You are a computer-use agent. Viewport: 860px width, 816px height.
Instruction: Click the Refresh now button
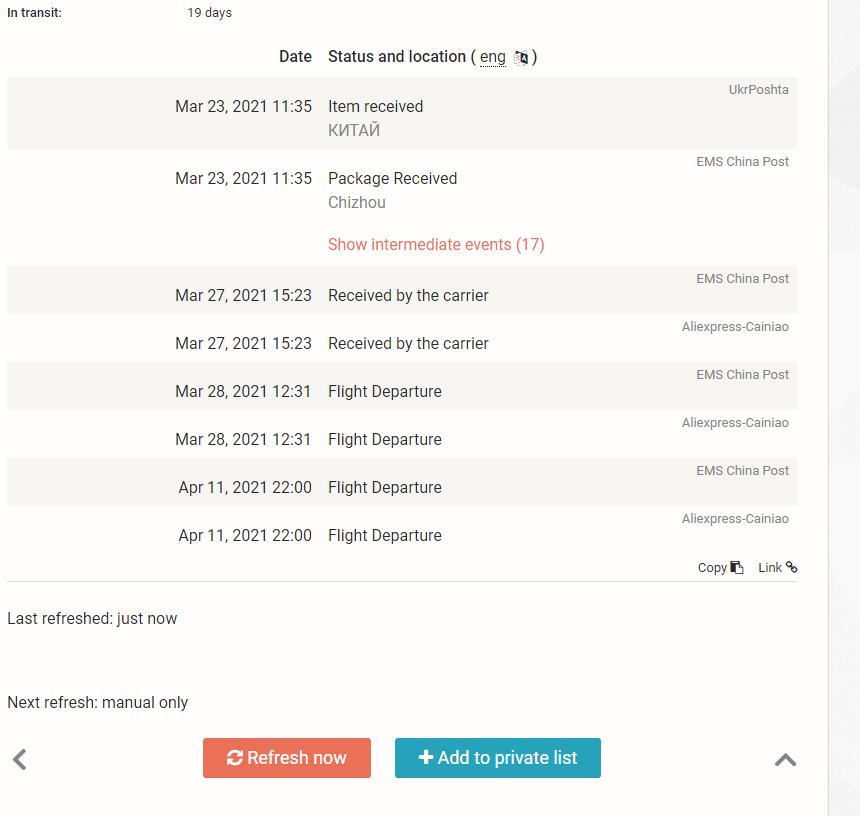click(287, 758)
